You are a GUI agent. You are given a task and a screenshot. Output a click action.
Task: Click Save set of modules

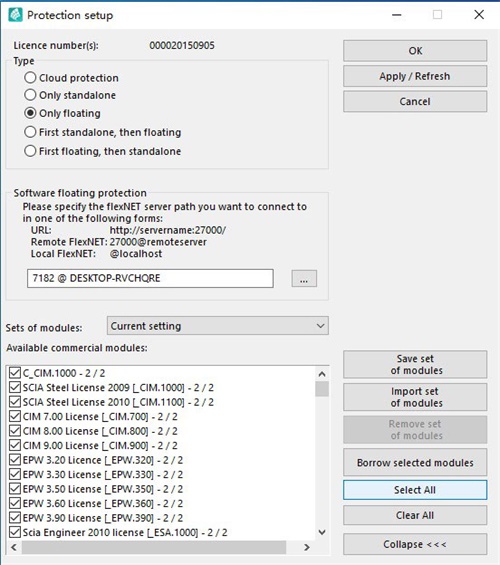(x=415, y=364)
